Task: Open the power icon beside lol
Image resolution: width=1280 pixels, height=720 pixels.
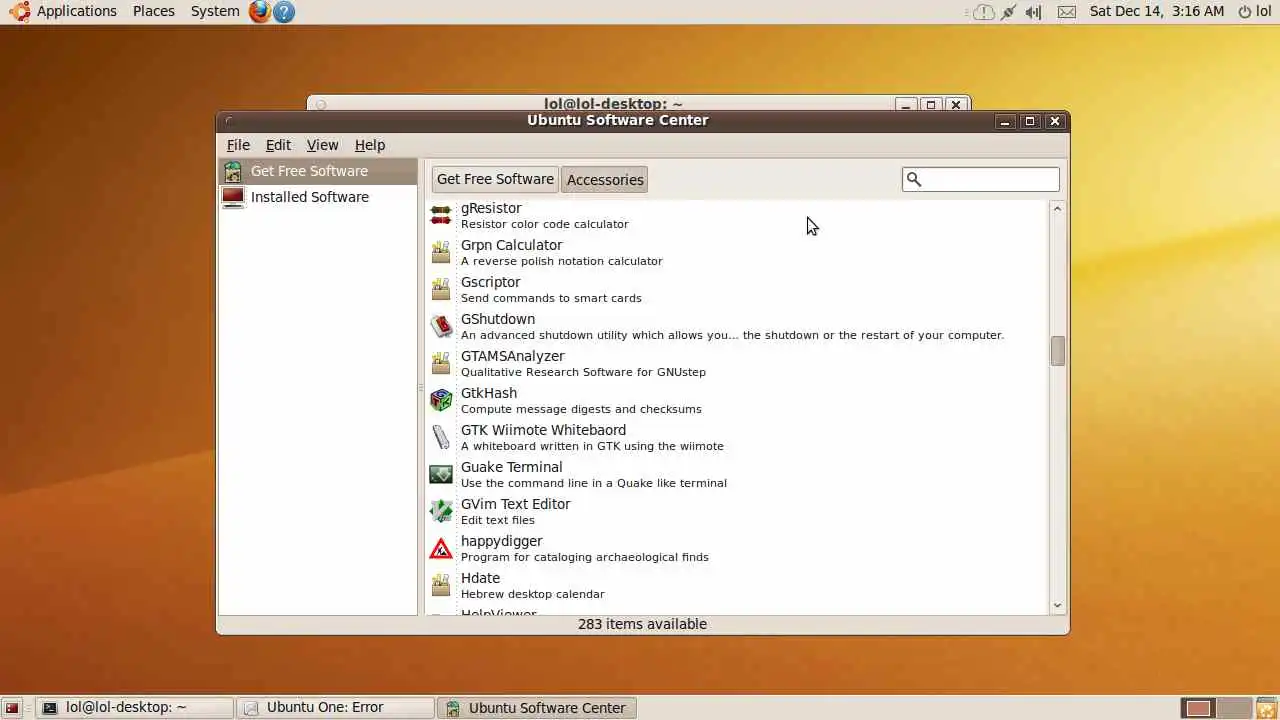Action: click(1245, 12)
